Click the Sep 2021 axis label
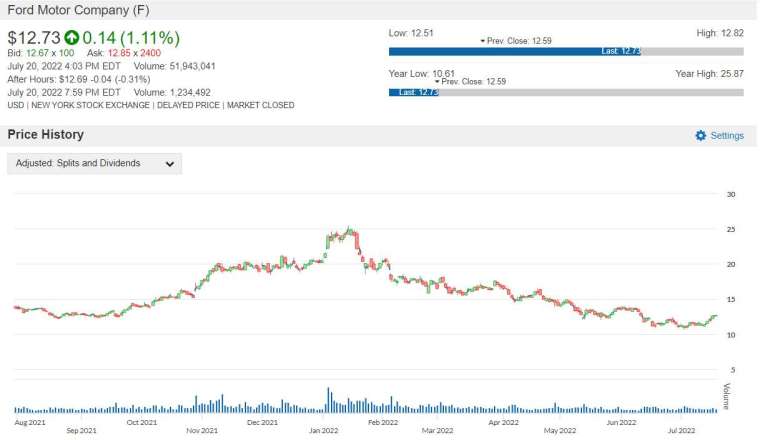Viewport: 760px width, 440px height. coord(81,430)
